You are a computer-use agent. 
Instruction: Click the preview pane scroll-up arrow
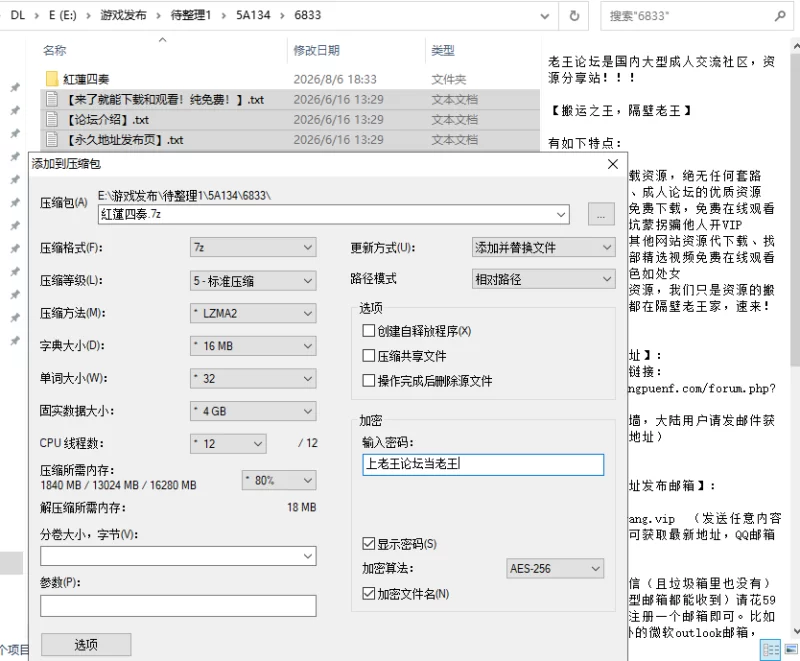pyautogui.click(x=795, y=46)
